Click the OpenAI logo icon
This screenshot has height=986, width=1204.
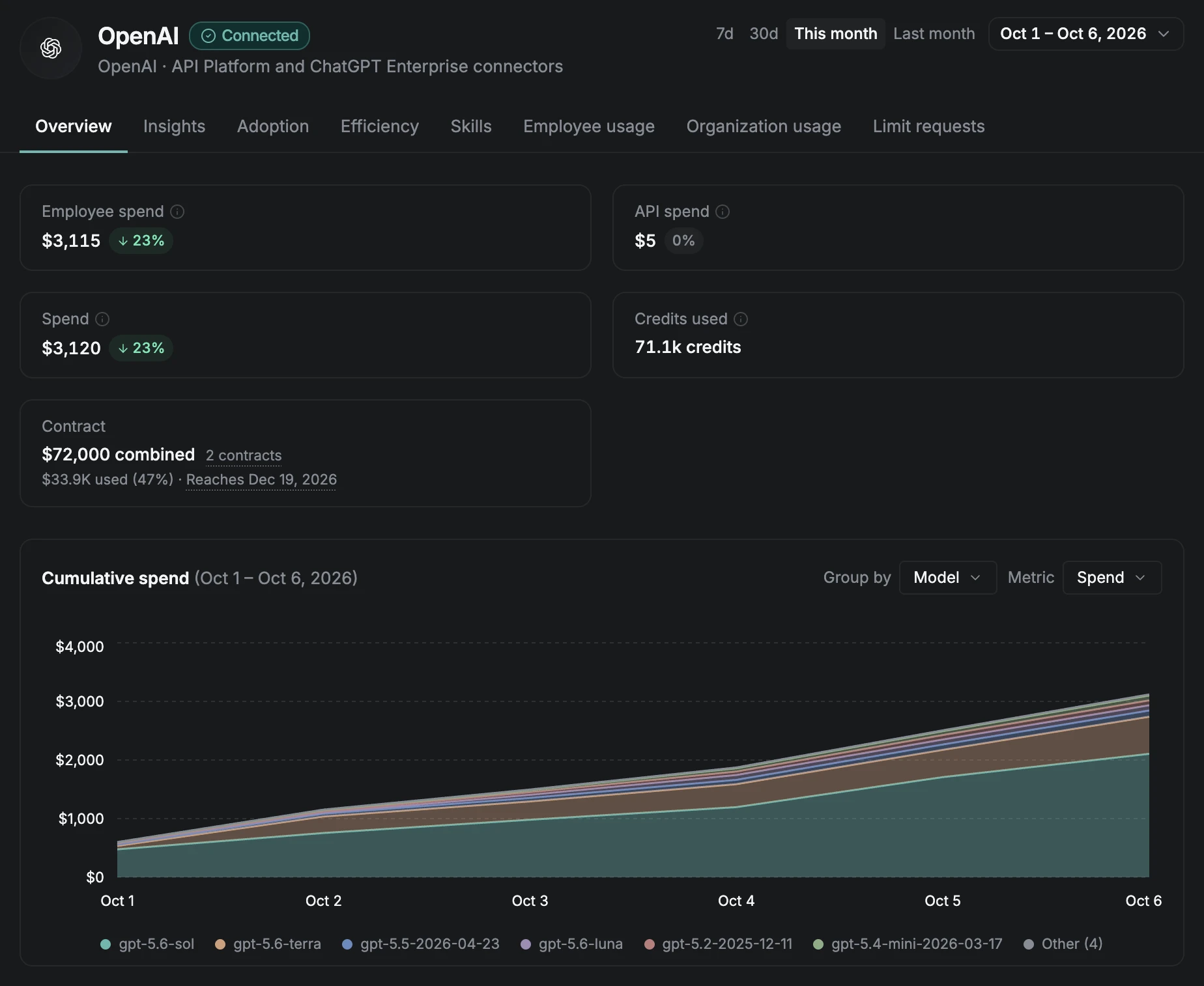coord(51,48)
